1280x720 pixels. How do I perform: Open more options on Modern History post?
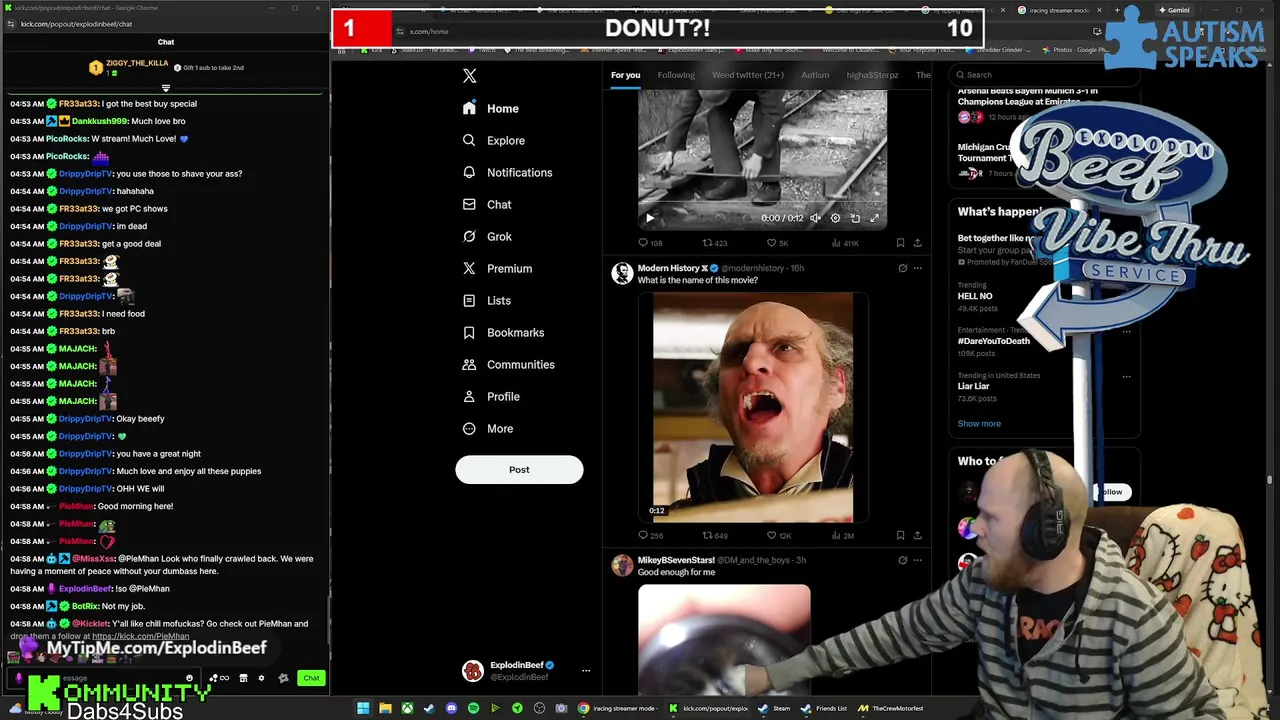click(x=918, y=268)
